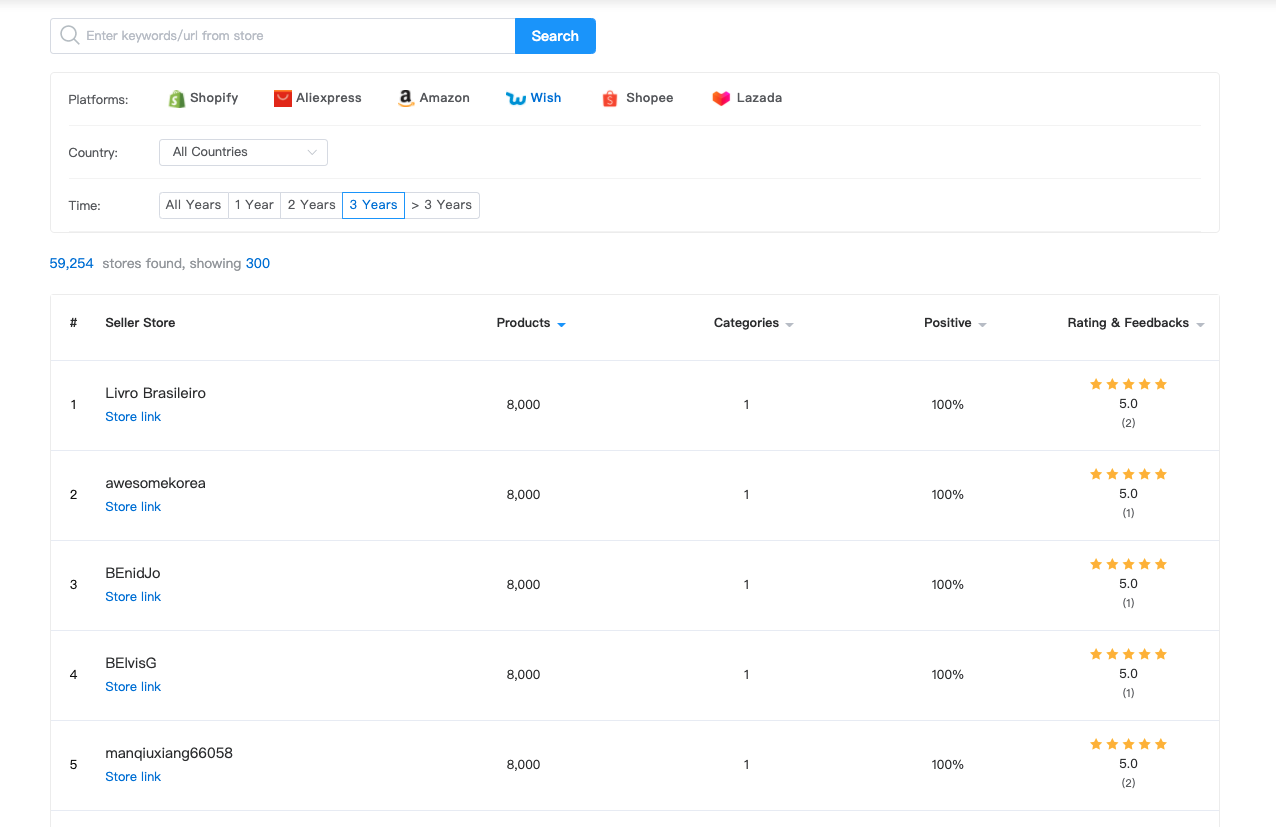
Task: Click the 59,254 stores found count
Action: coord(71,264)
